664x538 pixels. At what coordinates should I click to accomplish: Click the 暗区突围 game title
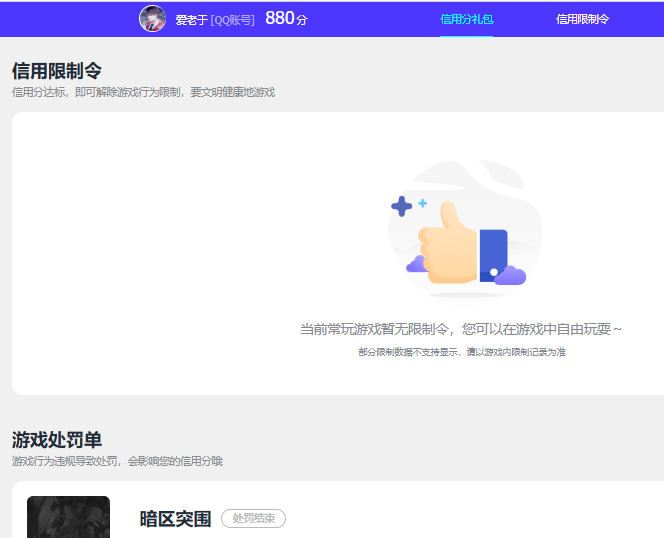pos(175,519)
